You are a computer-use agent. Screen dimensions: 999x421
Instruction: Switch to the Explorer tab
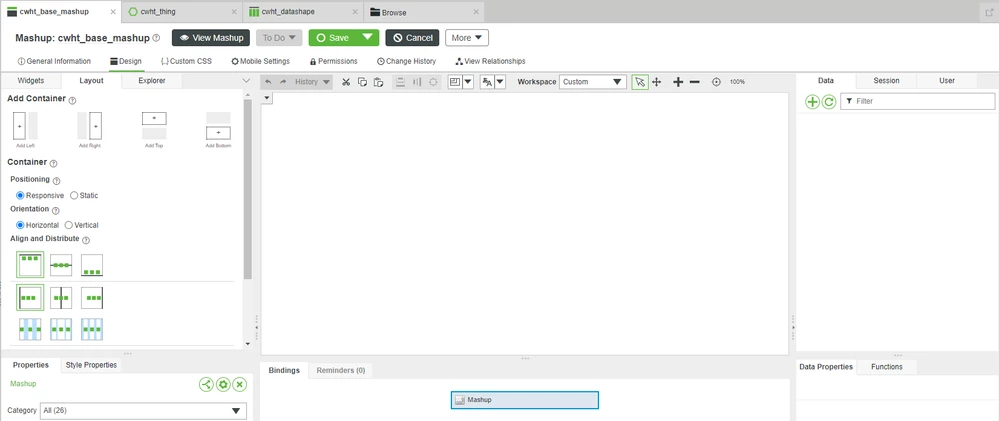152,81
